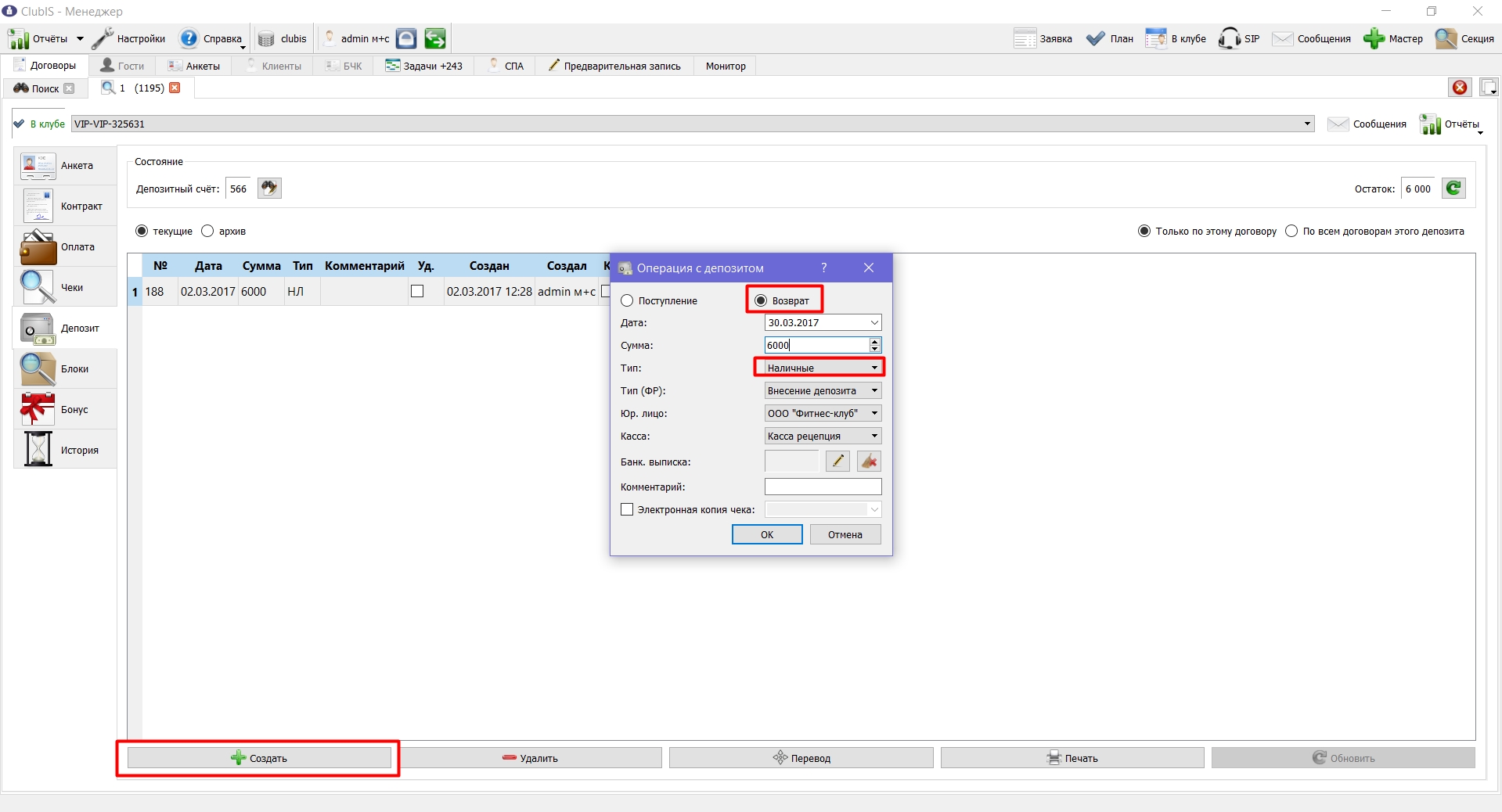The height and width of the screenshot is (812, 1502).
Task: Close the (1195) tab
Action: click(175, 88)
